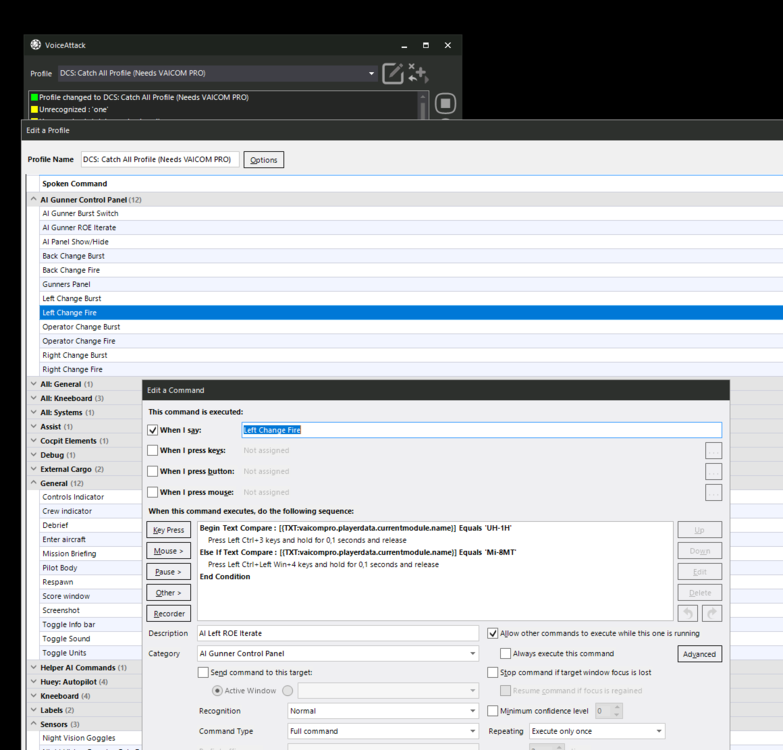Viewport: 783px width, 750px height.
Task: Collapse the General group
Action: click(x=33, y=483)
